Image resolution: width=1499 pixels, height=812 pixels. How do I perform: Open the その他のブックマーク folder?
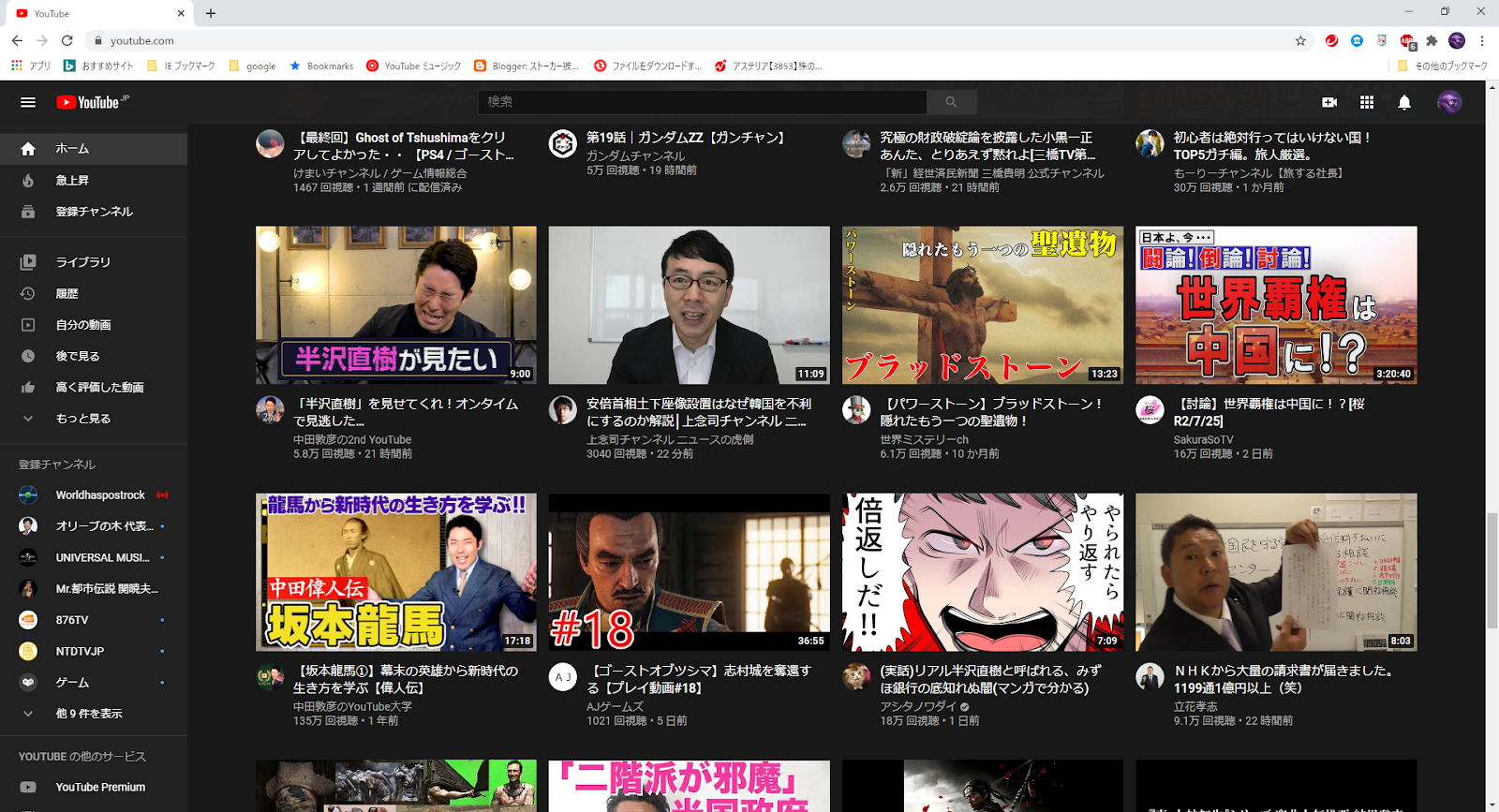point(1442,66)
